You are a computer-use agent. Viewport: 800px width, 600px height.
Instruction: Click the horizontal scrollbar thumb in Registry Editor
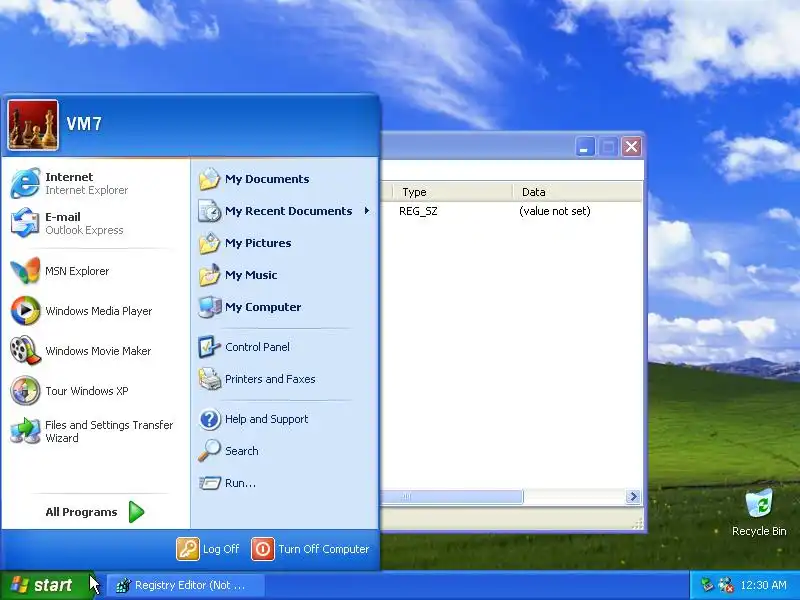point(452,496)
